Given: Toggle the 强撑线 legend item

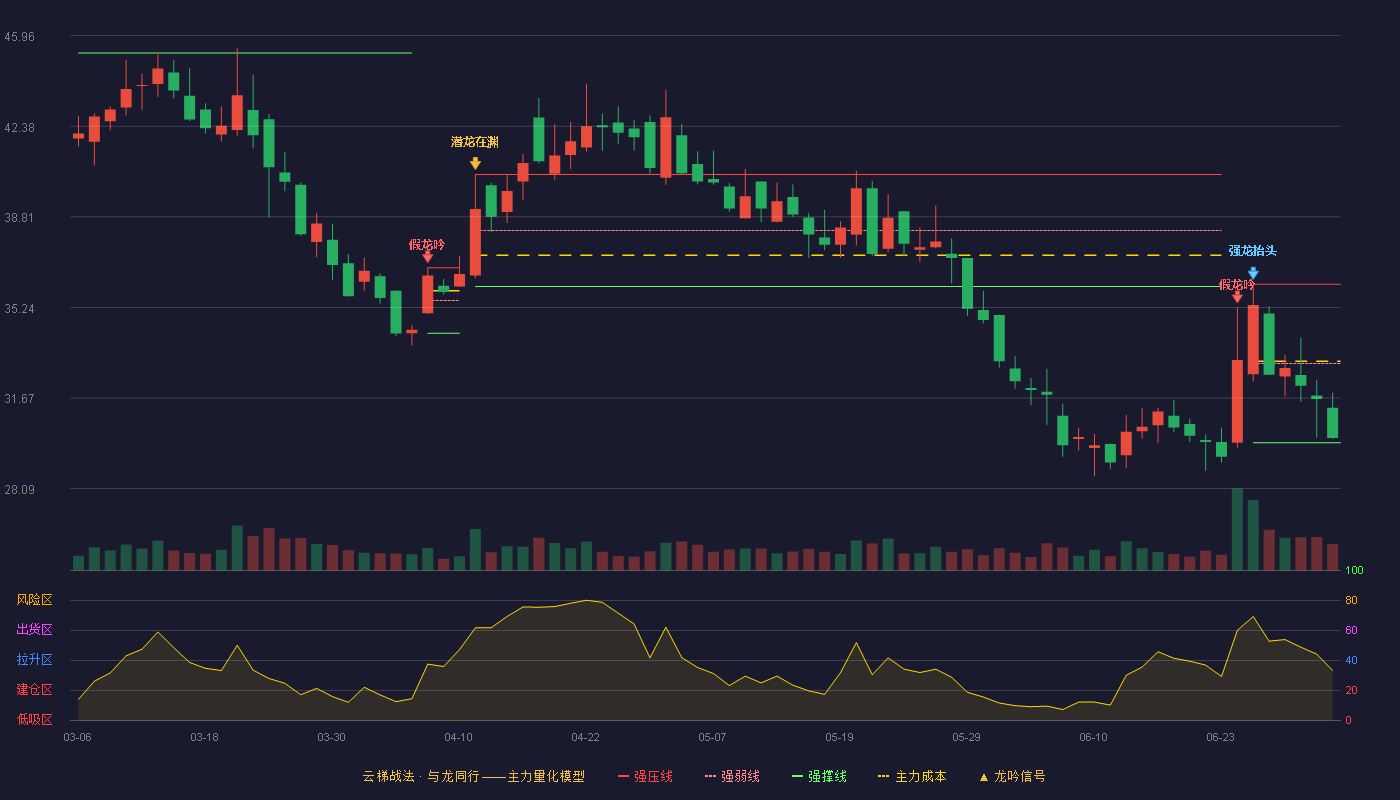Looking at the screenshot, I should pyautogui.click(x=819, y=776).
